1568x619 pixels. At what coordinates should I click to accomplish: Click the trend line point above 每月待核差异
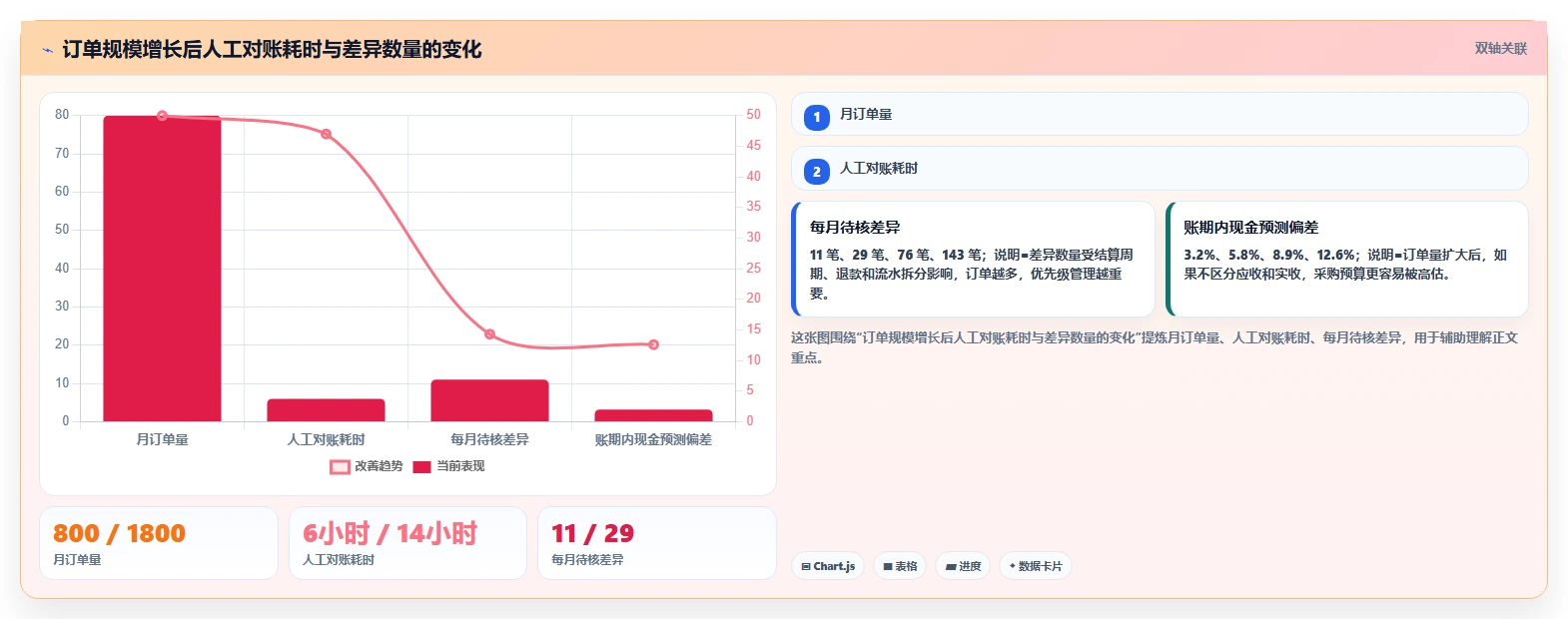click(489, 334)
